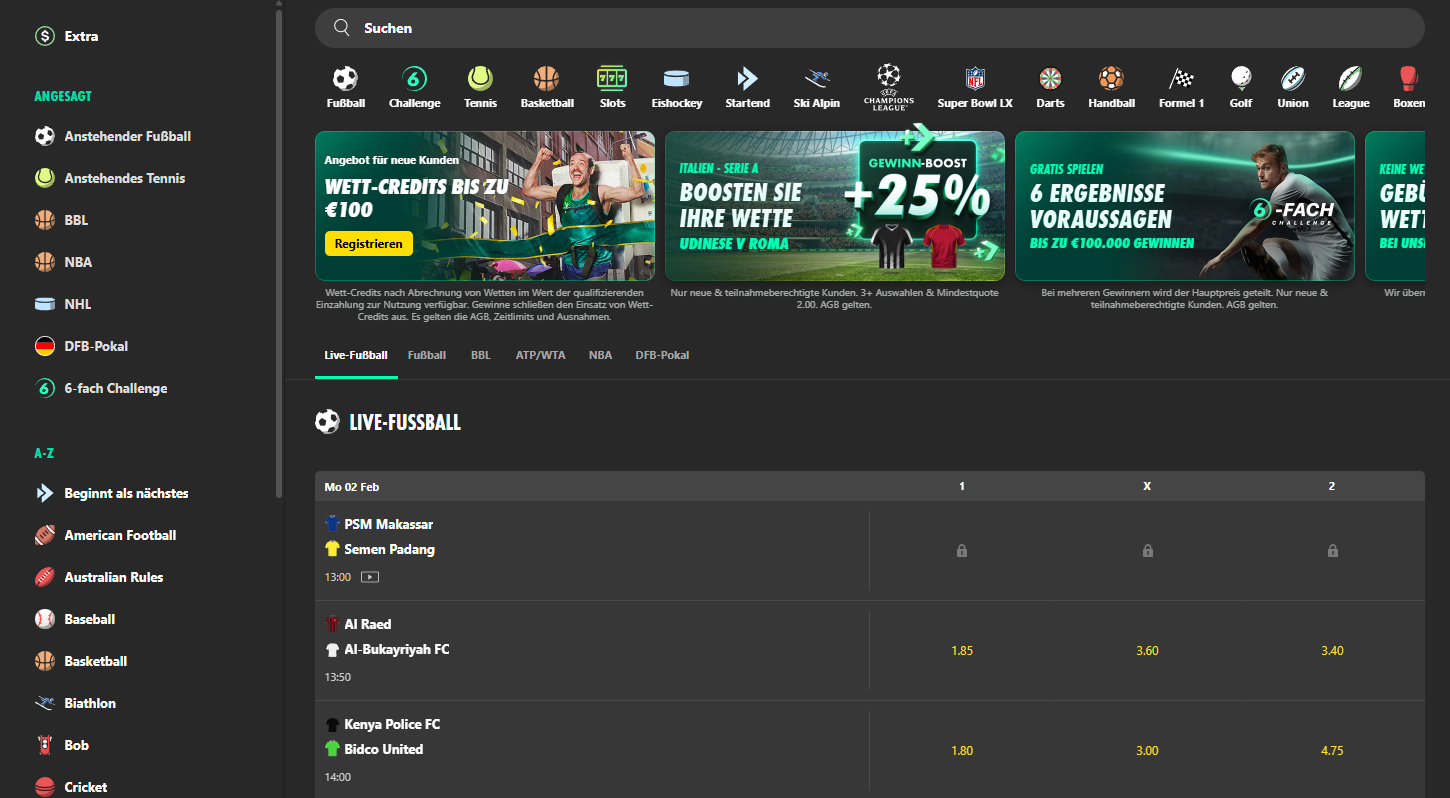Select the League rugby icon
Screen dimensions: 1450x798
[x=1351, y=78]
